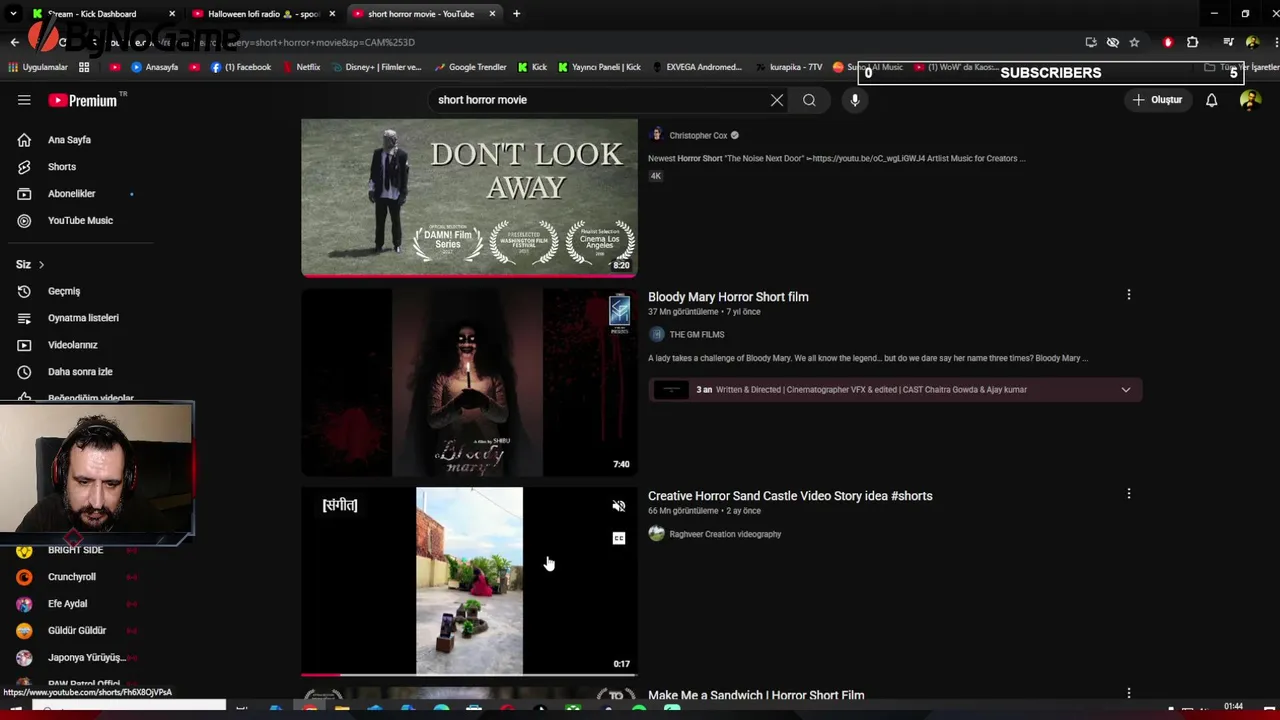Screen dimensions: 1280x720
Task: Close the Halloween lofi radio tab
Action: 332,14
